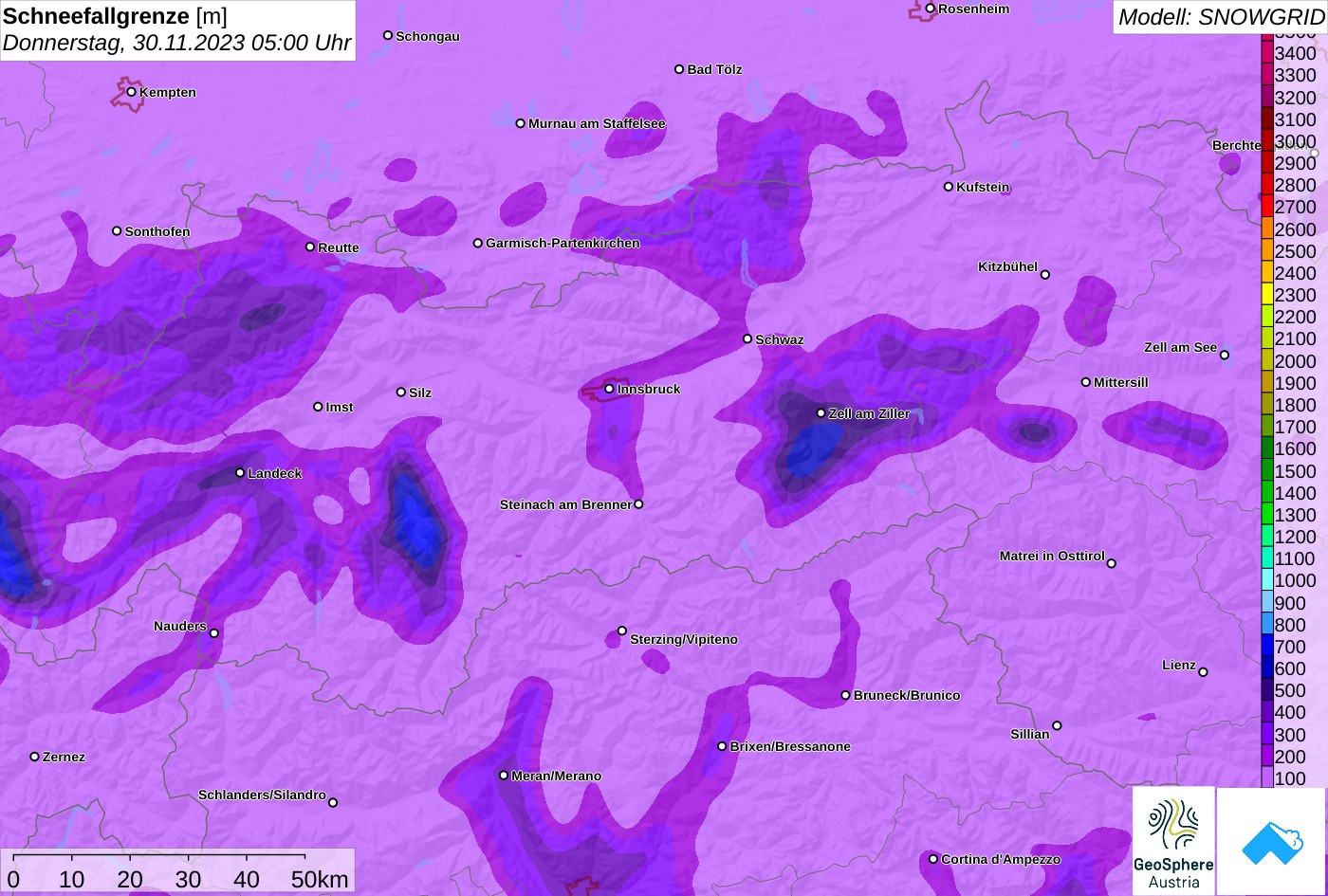This screenshot has width=1328, height=896.
Task: Click the Brixen/Bressanone label
Action: [x=790, y=746]
